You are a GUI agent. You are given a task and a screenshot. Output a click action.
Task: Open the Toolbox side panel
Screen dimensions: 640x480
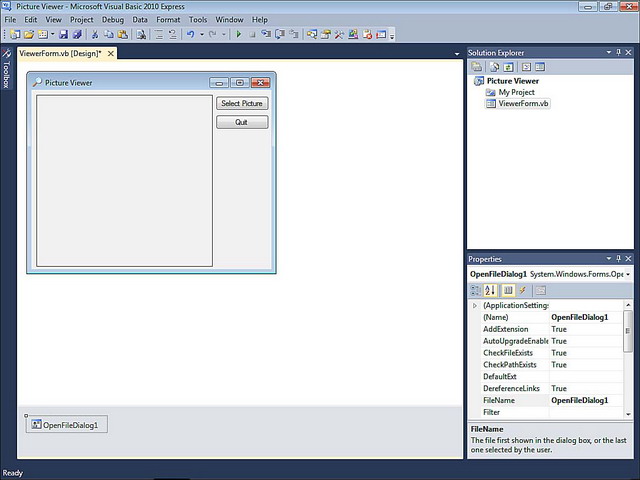[x=6, y=69]
